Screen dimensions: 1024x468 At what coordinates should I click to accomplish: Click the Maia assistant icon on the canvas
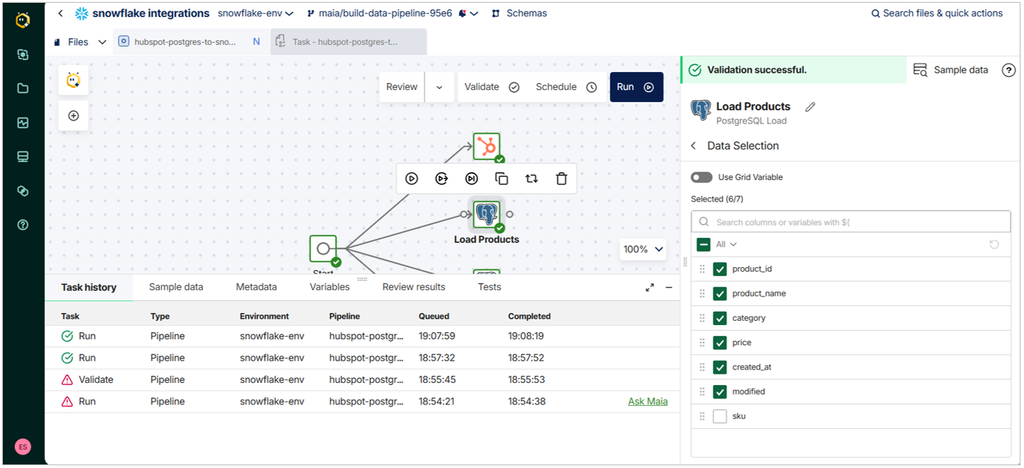[73, 80]
